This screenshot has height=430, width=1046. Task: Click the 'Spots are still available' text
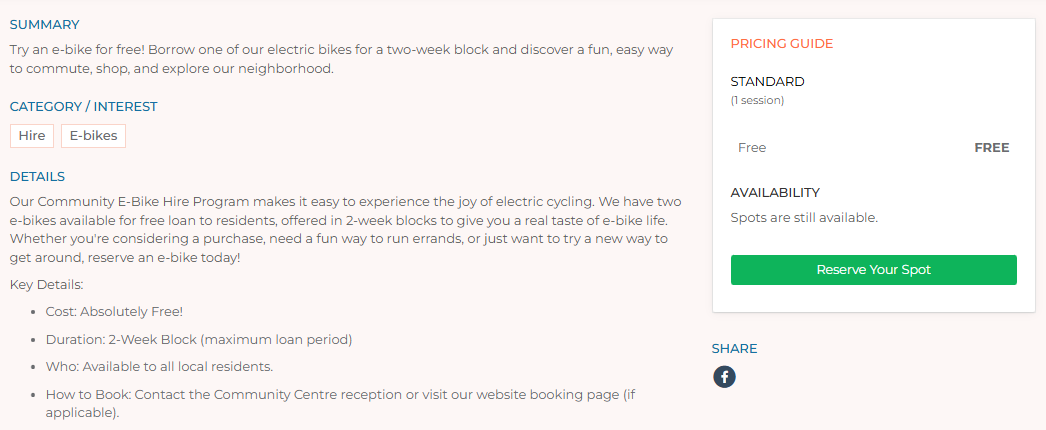click(x=804, y=217)
